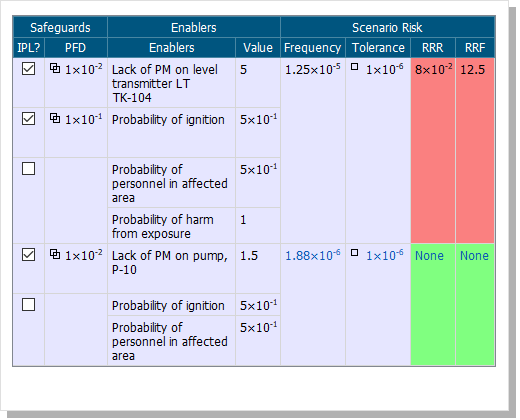The width and height of the screenshot is (520, 420).
Task: Click the linked-boxes icon beside the first 1×10⁻² PFD
Action: coord(55,68)
